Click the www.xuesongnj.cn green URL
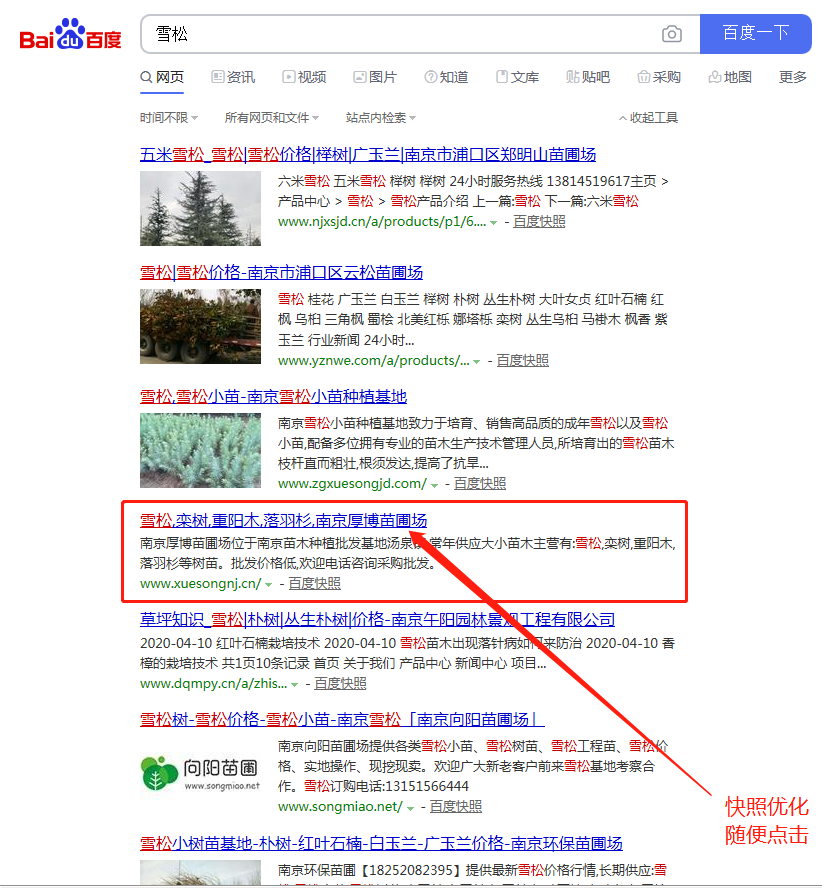 point(201,584)
